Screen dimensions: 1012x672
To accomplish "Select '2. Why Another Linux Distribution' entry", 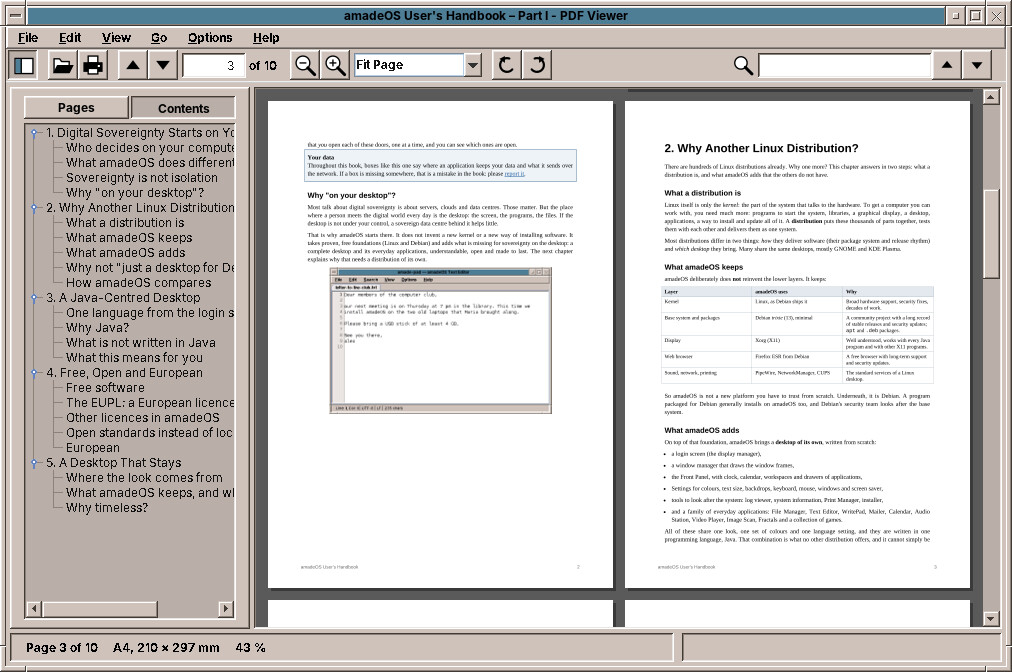I will (140, 207).
